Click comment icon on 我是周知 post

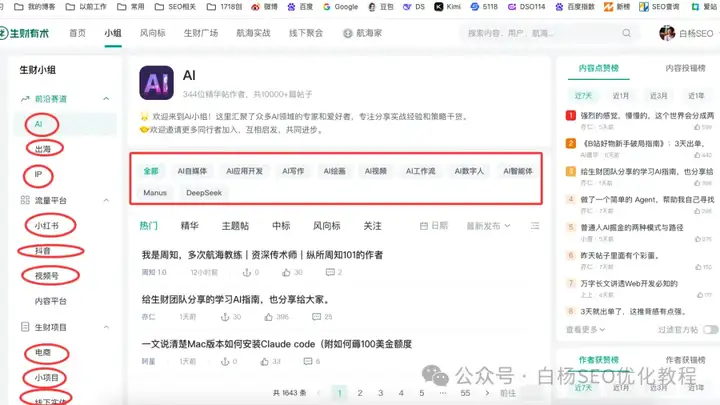point(330,272)
